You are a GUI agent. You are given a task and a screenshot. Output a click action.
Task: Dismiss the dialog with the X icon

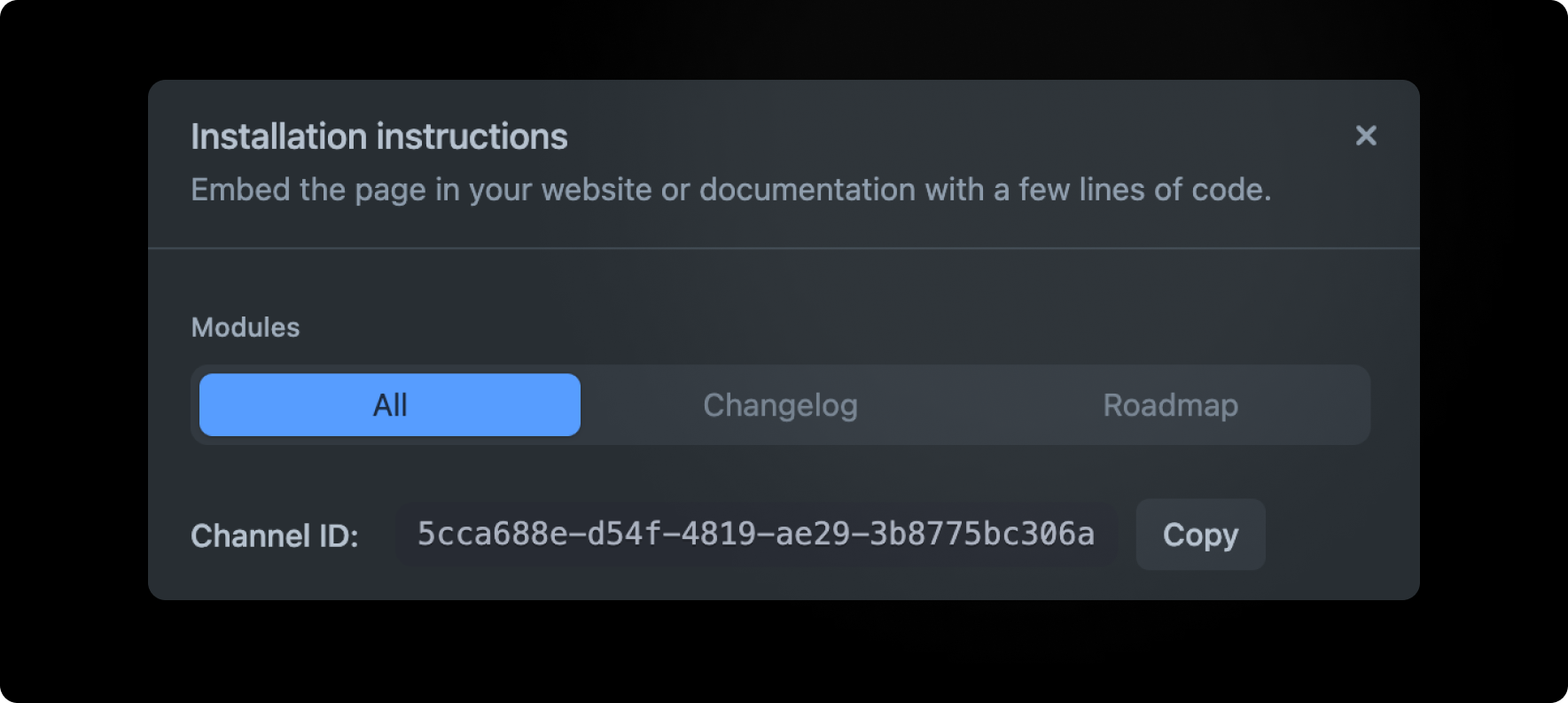tap(1366, 136)
